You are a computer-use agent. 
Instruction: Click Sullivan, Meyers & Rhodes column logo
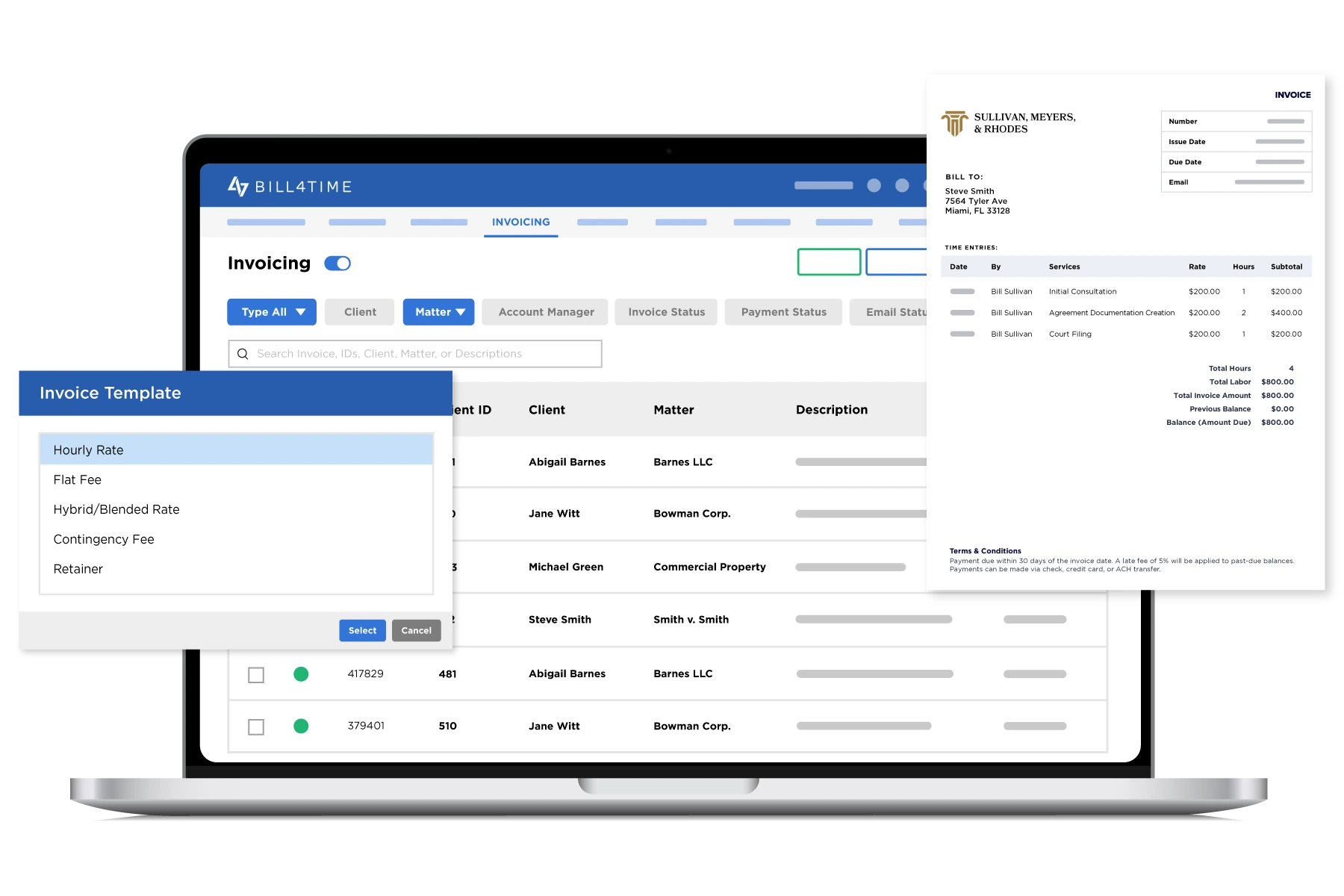coord(954,123)
